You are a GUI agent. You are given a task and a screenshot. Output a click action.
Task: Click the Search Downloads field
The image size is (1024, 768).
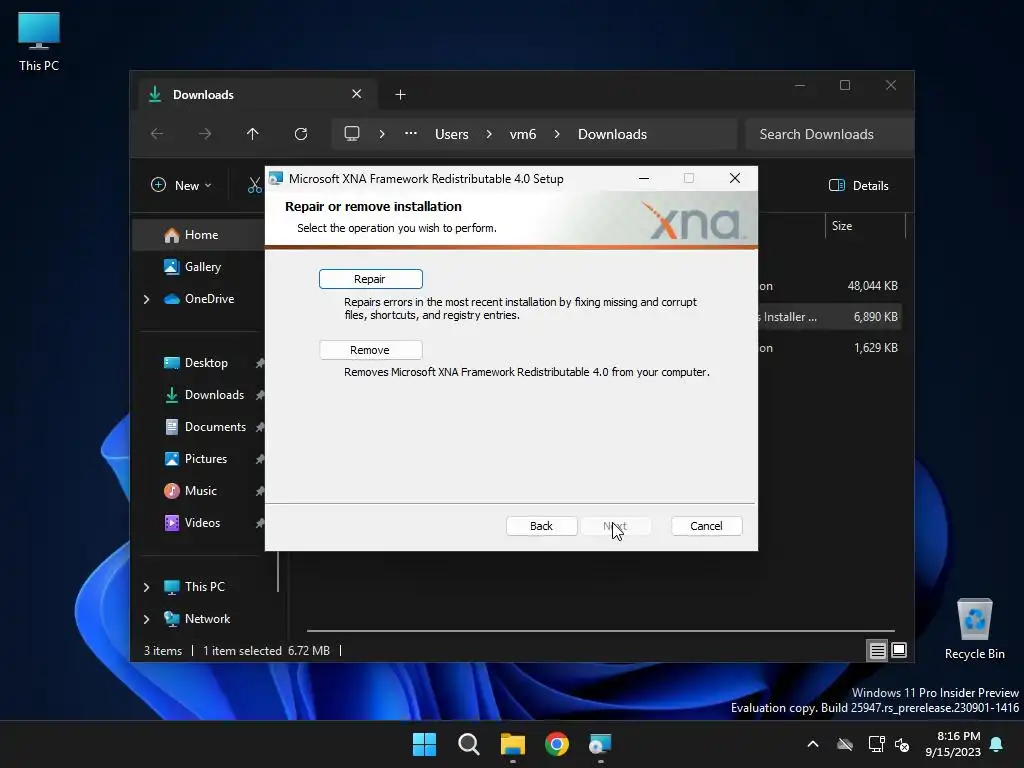point(829,134)
